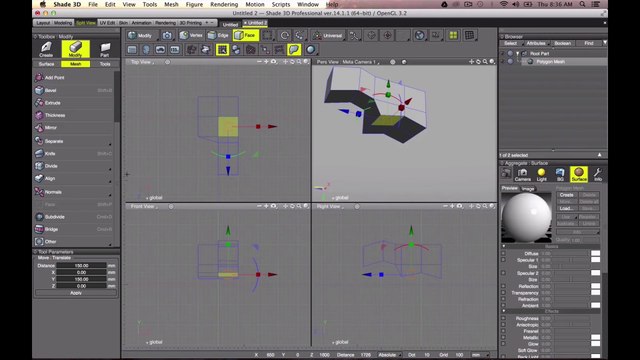Expand the Other tool submenu
The height and width of the screenshot is (360, 640).
[110, 244]
